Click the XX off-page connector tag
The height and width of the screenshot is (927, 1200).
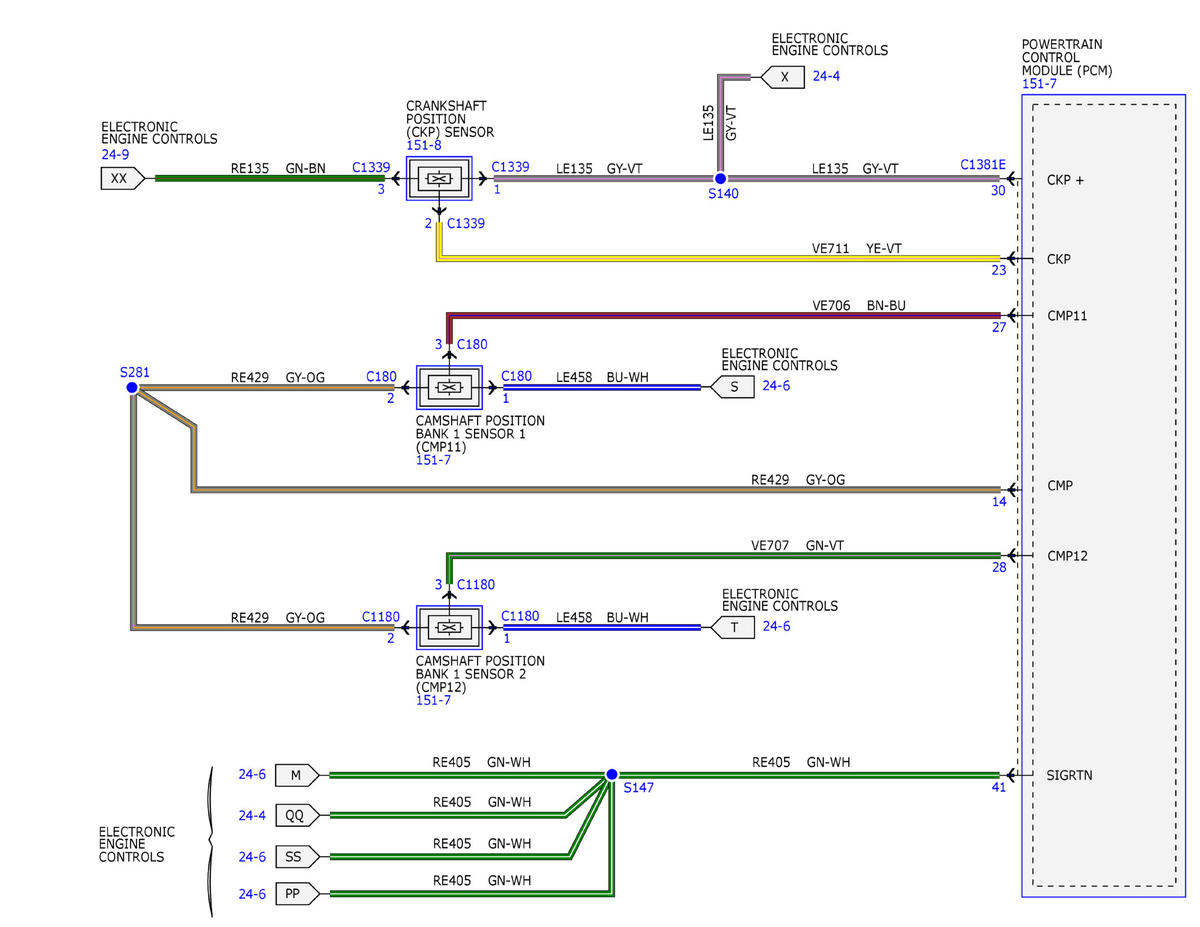click(x=123, y=179)
